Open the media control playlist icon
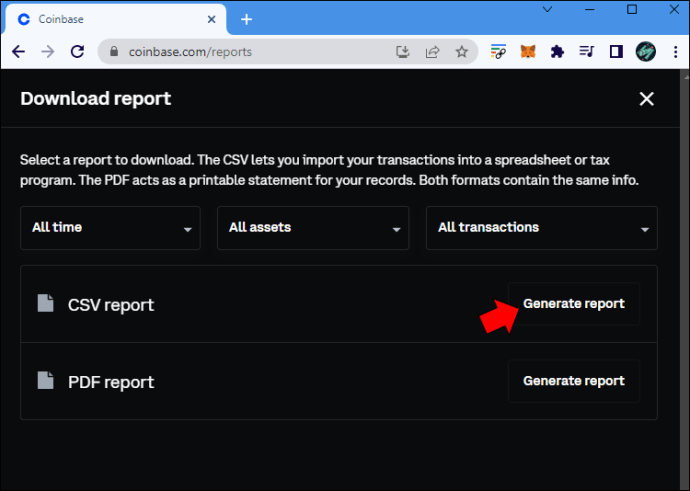The height and width of the screenshot is (491, 690). pyautogui.click(x=587, y=52)
